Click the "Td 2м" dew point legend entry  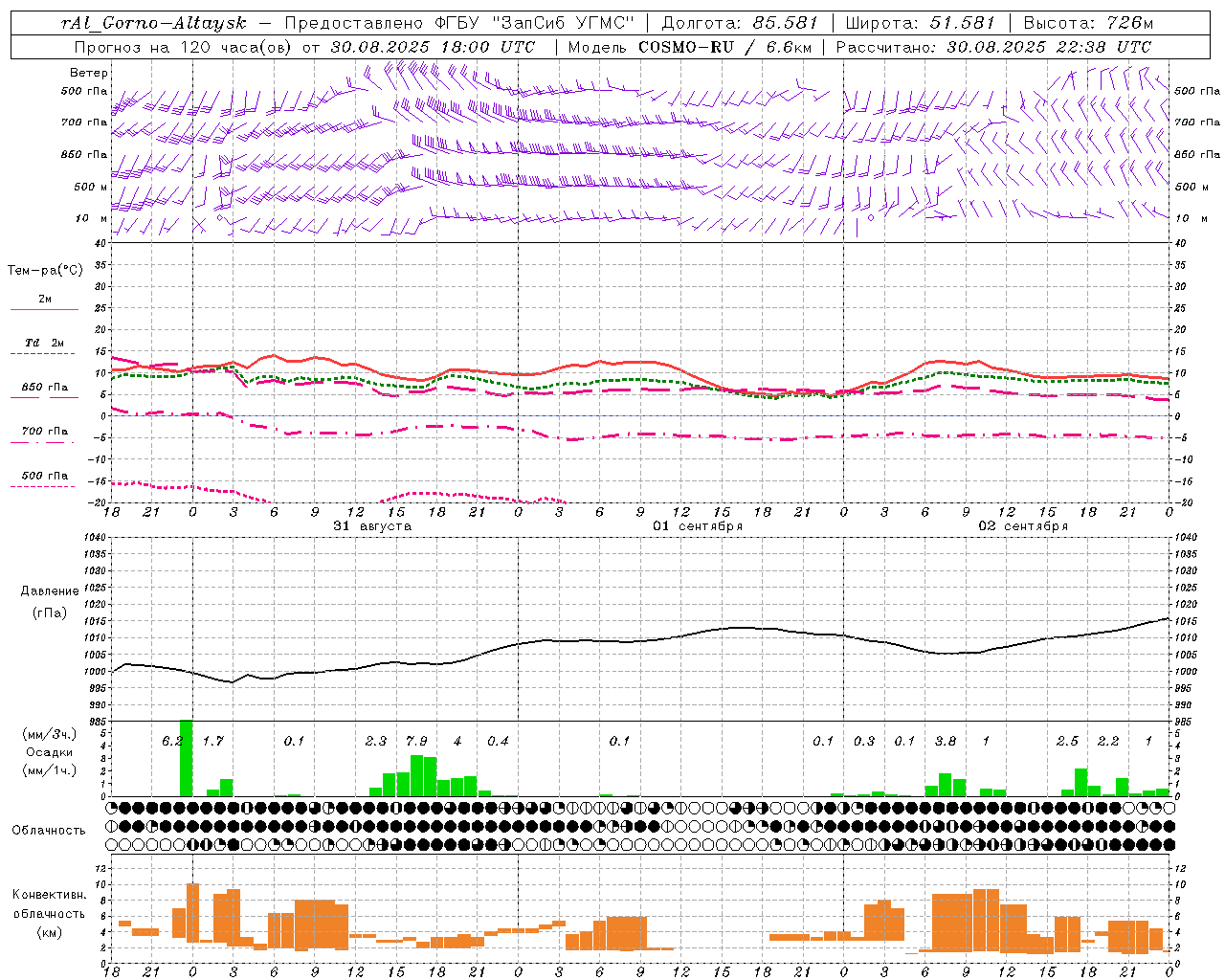[45, 343]
